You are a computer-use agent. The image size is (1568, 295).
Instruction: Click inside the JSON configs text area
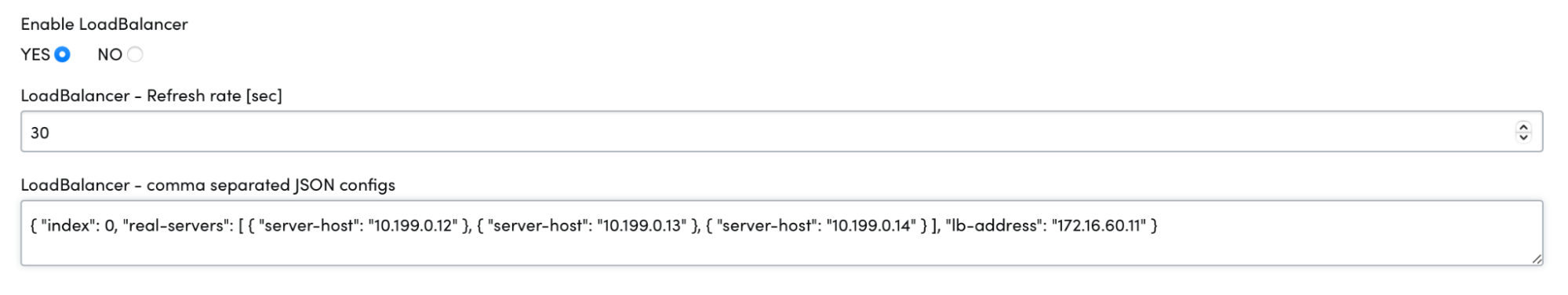[x=781, y=233]
